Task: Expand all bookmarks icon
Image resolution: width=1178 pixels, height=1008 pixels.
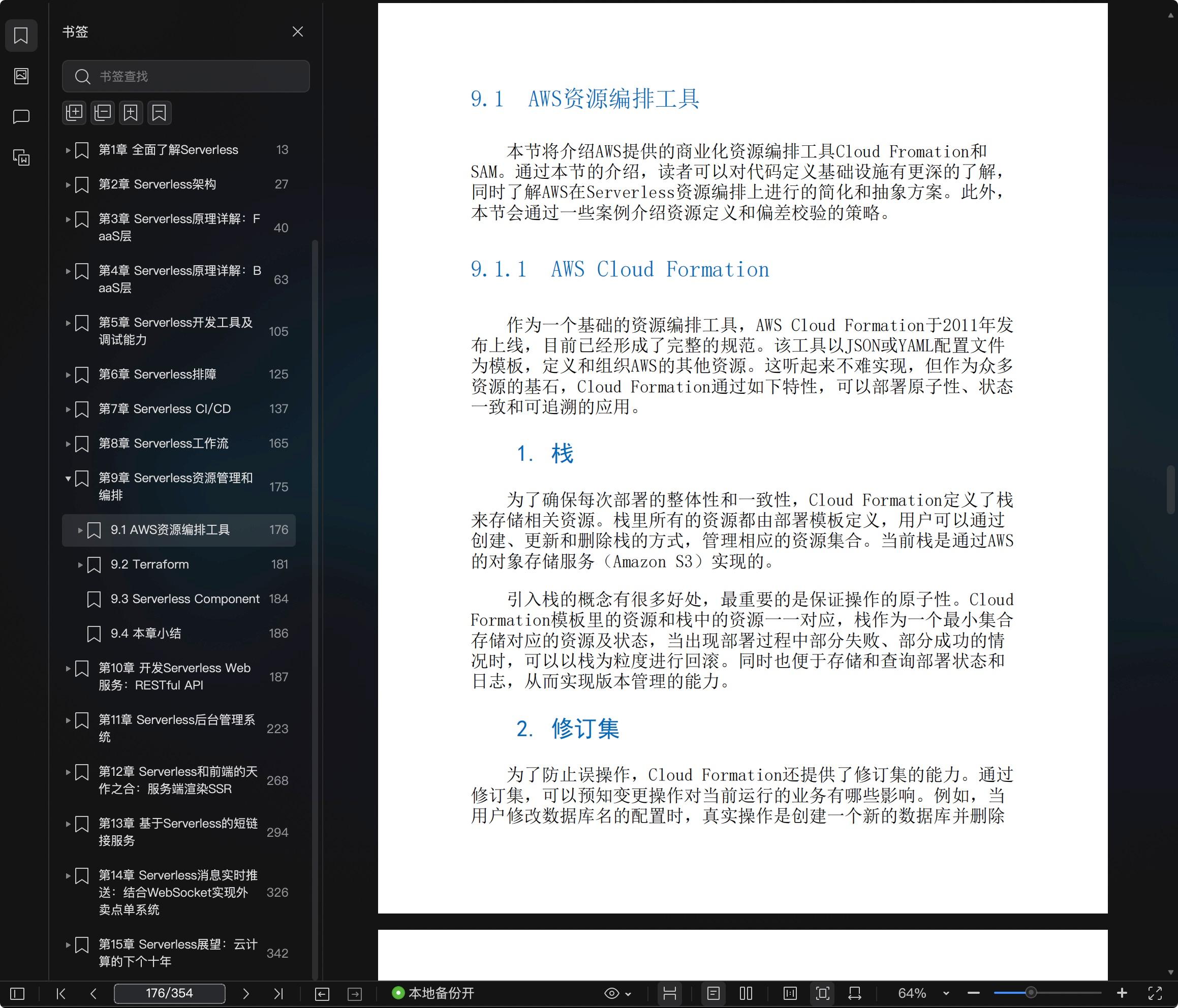Action: (x=74, y=113)
